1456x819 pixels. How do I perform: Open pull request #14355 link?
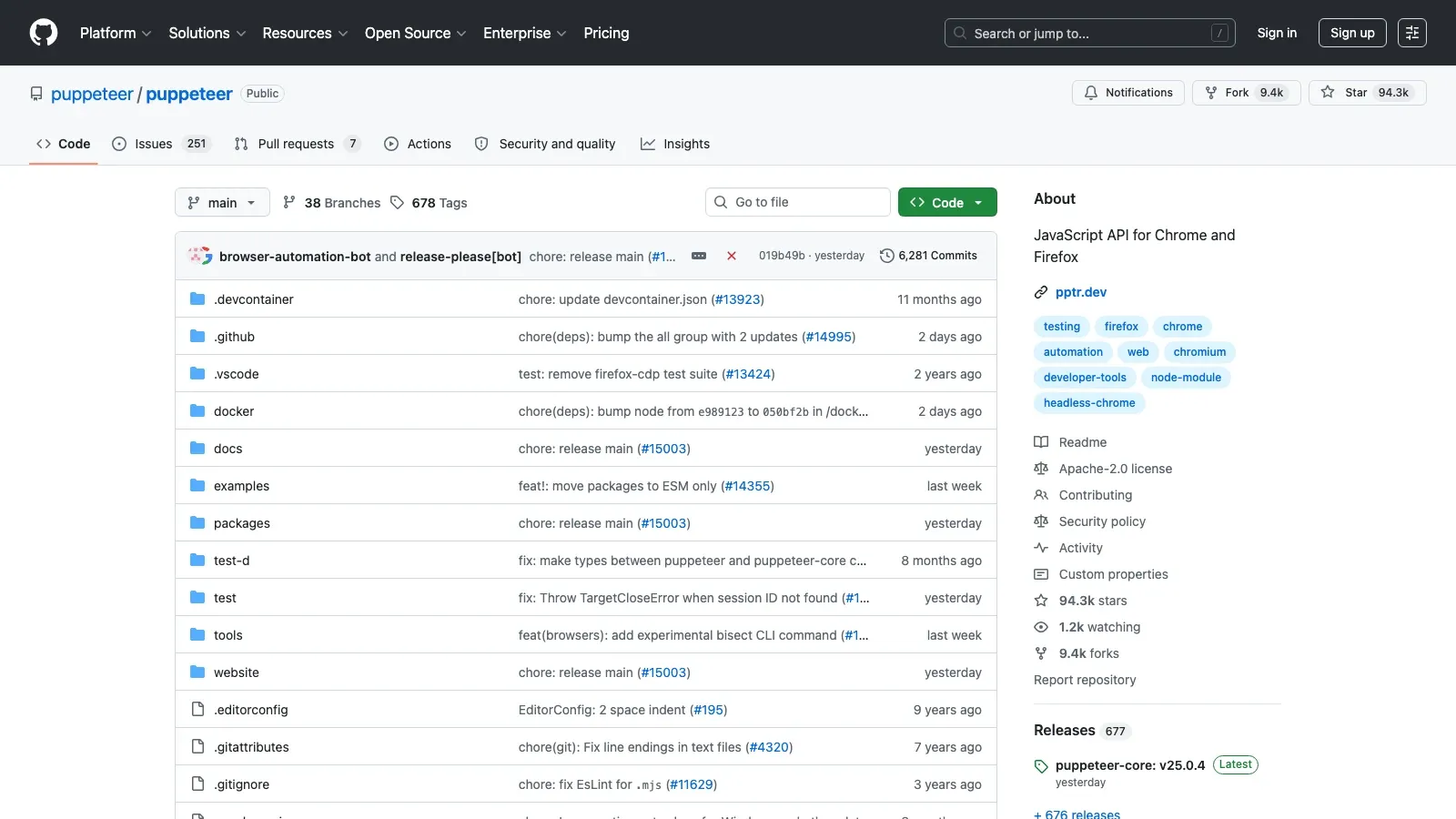tap(747, 486)
